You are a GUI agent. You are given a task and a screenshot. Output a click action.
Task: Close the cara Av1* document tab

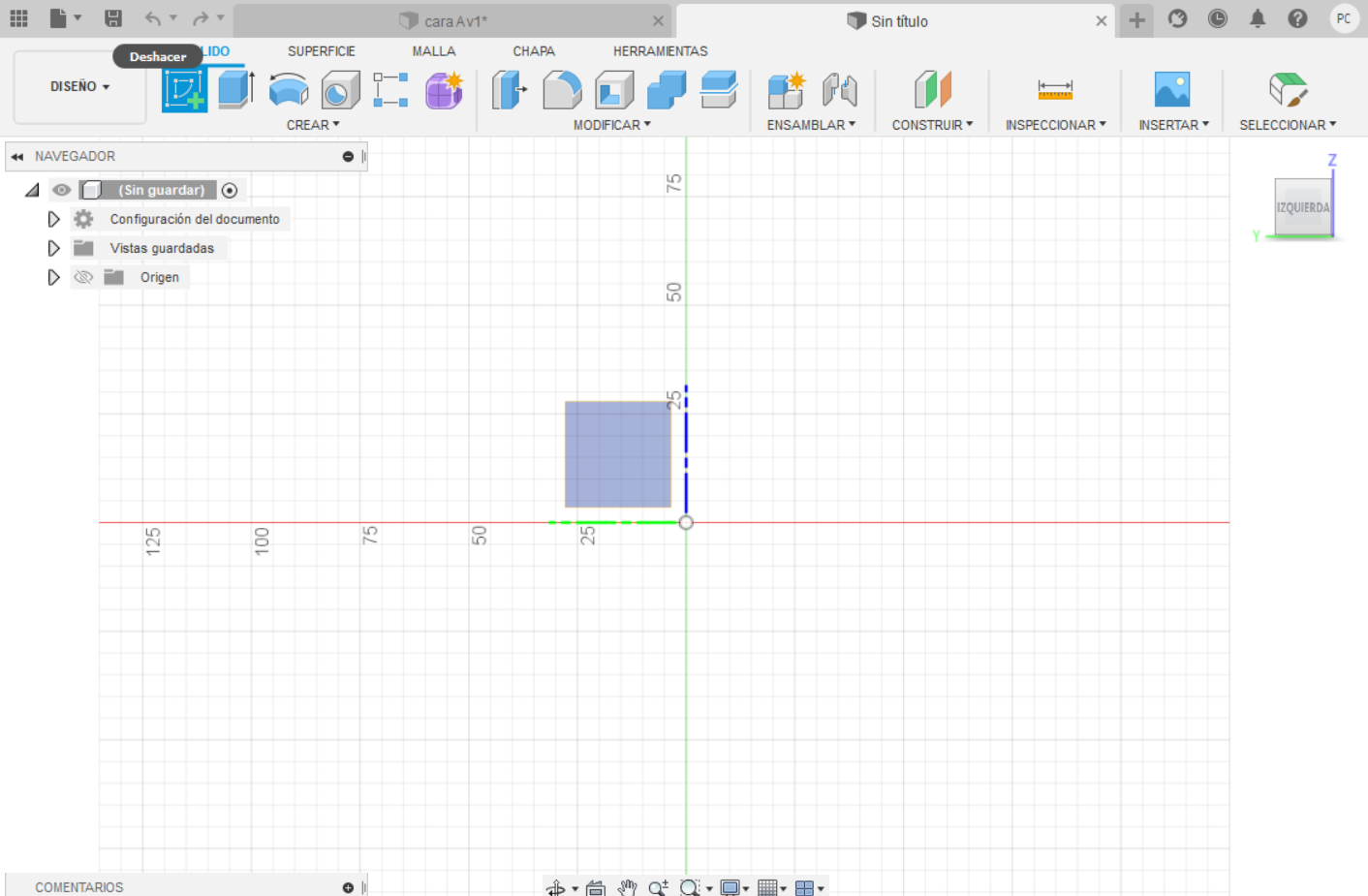point(658,20)
